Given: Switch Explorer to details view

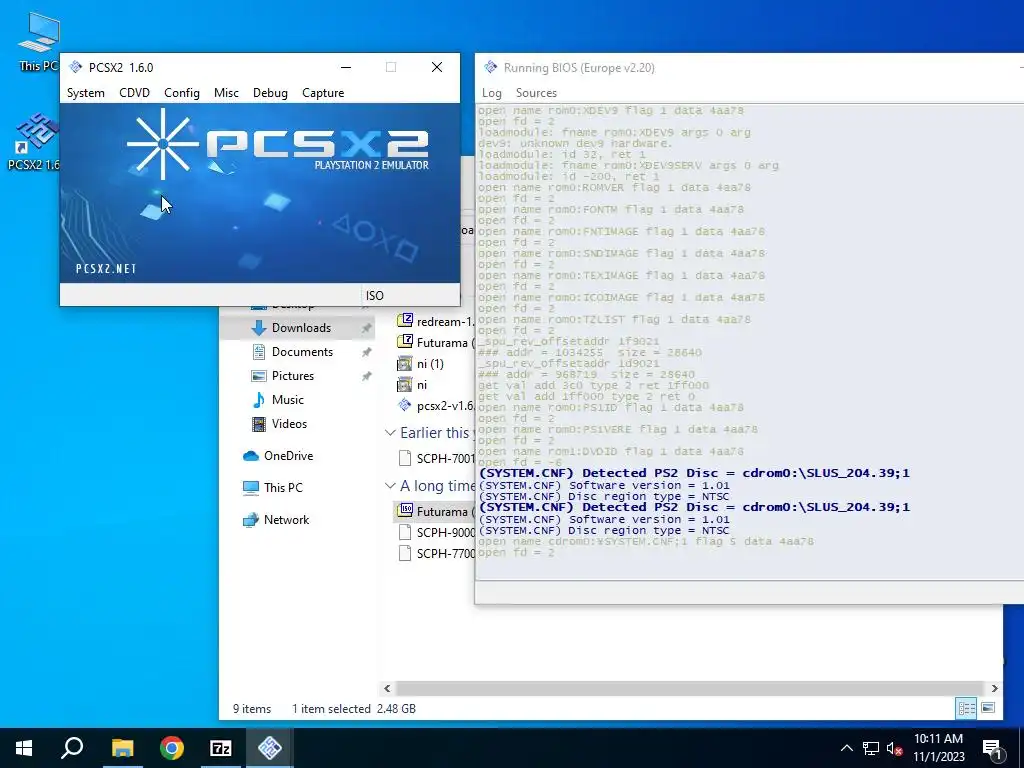Looking at the screenshot, I should (967, 708).
